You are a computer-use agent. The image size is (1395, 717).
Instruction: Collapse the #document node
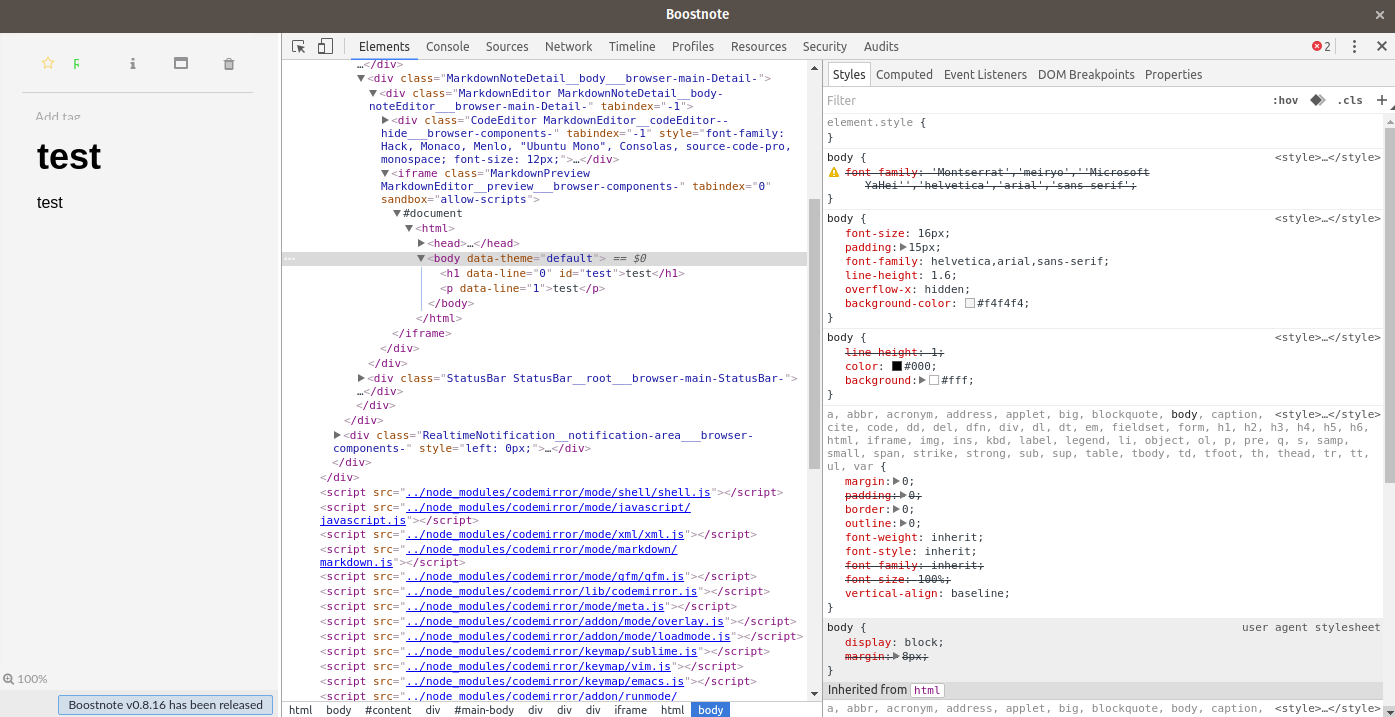point(397,213)
